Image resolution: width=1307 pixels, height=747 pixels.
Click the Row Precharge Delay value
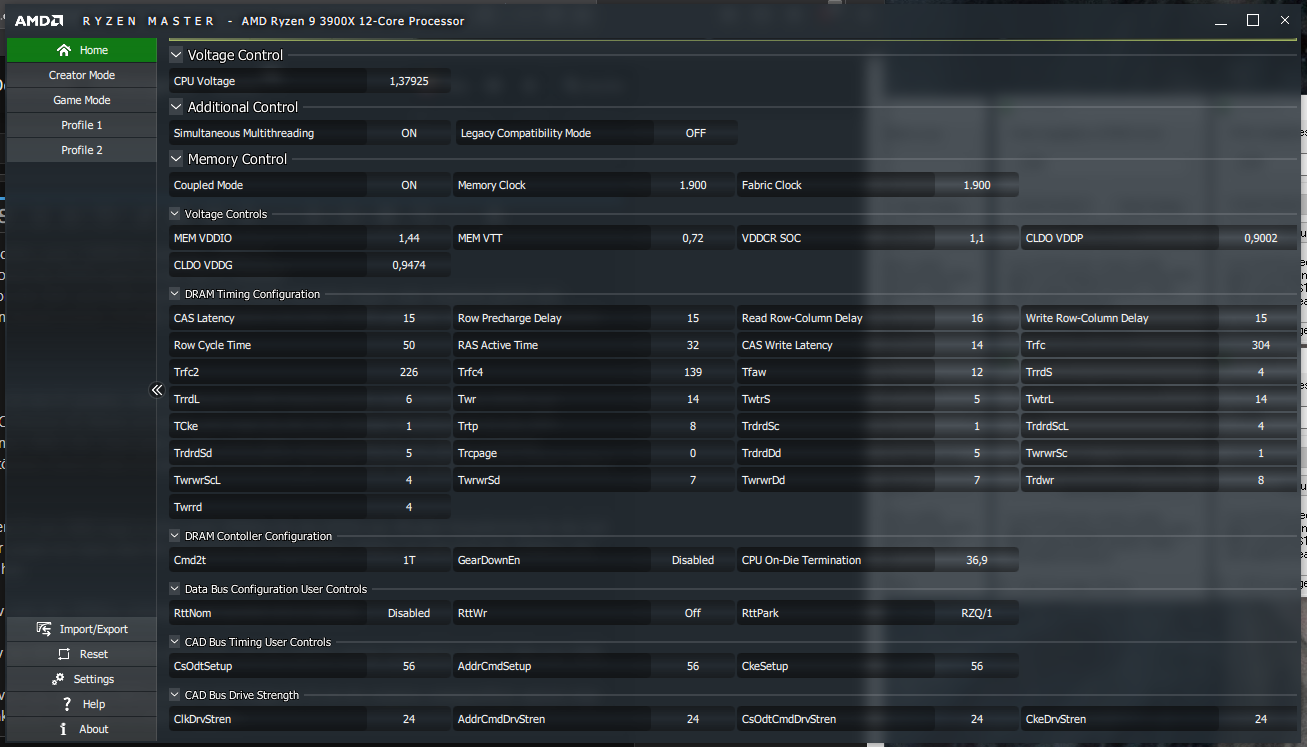pyautogui.click(x=693, y=318)
